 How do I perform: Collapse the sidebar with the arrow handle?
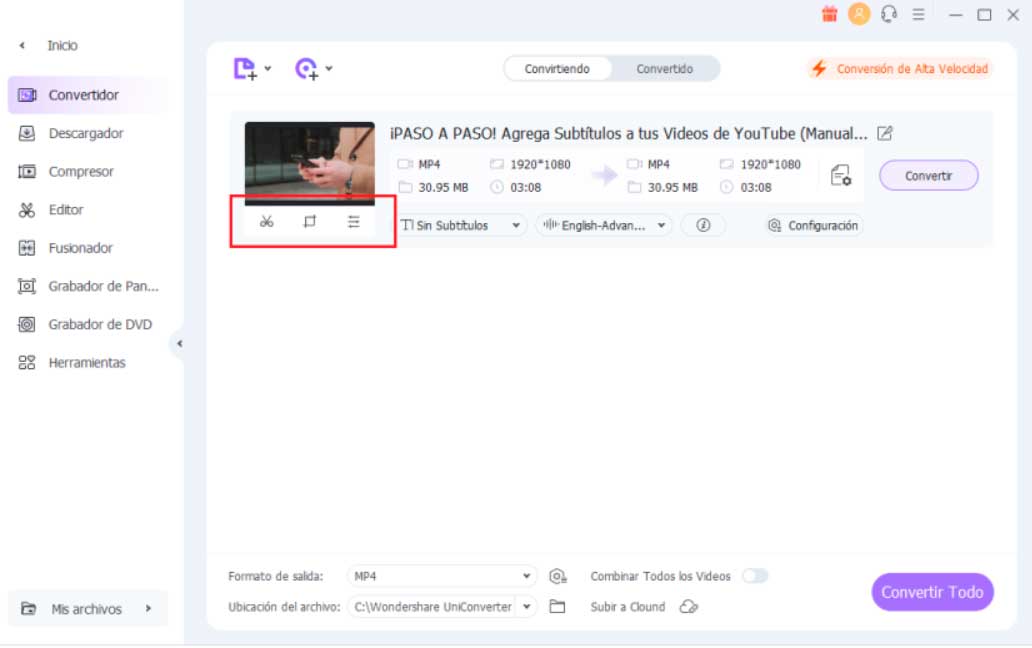click(x=179, y=344)
